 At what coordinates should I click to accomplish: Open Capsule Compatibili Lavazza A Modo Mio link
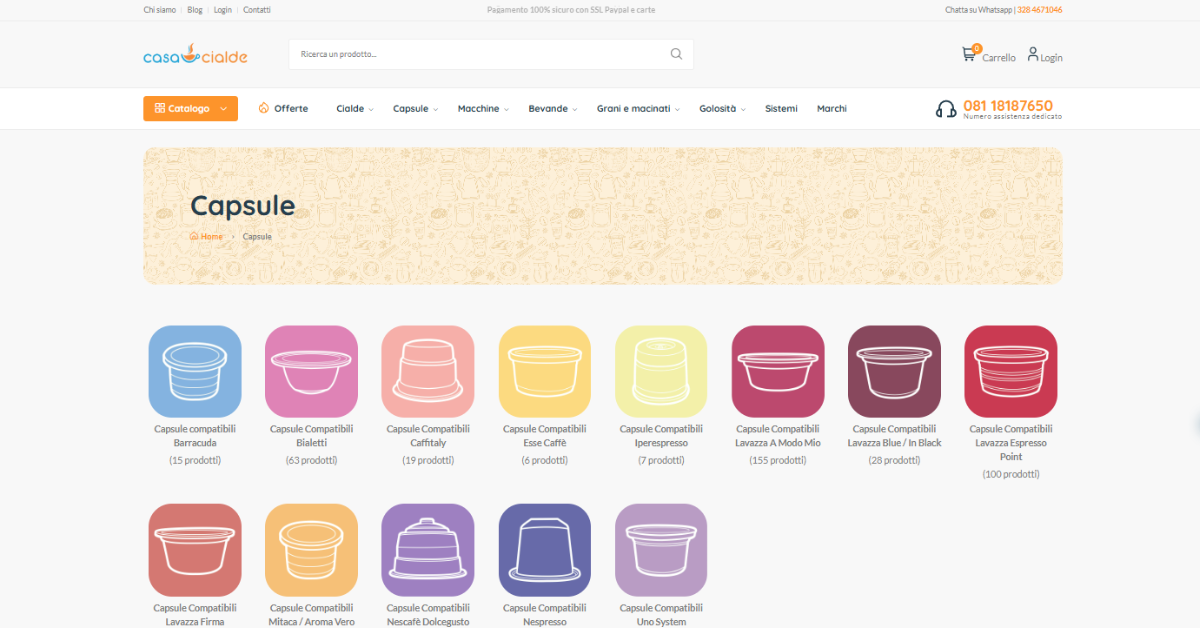(x=778, y=436)
